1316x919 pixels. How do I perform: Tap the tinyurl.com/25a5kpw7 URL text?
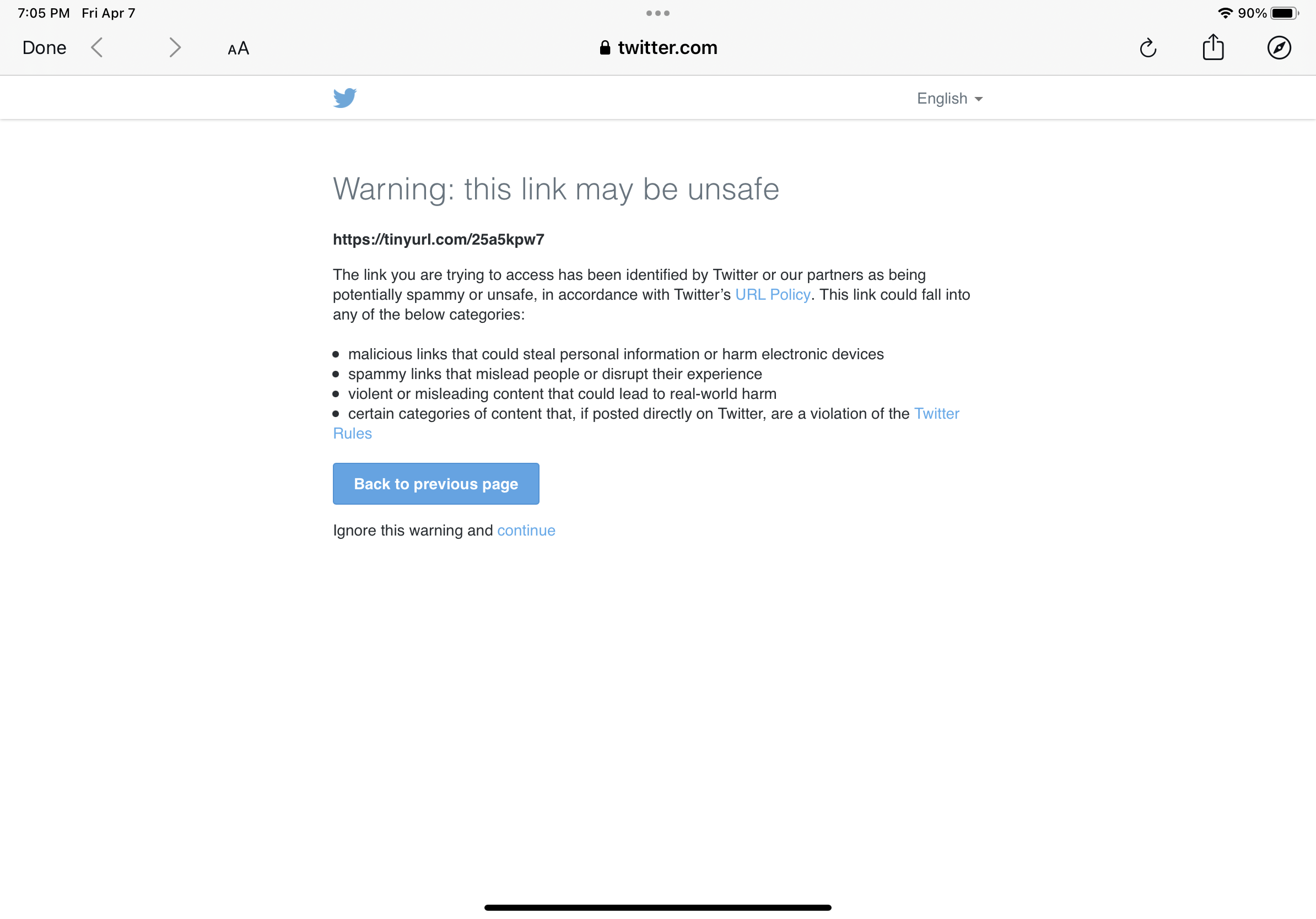pos(439,240)
